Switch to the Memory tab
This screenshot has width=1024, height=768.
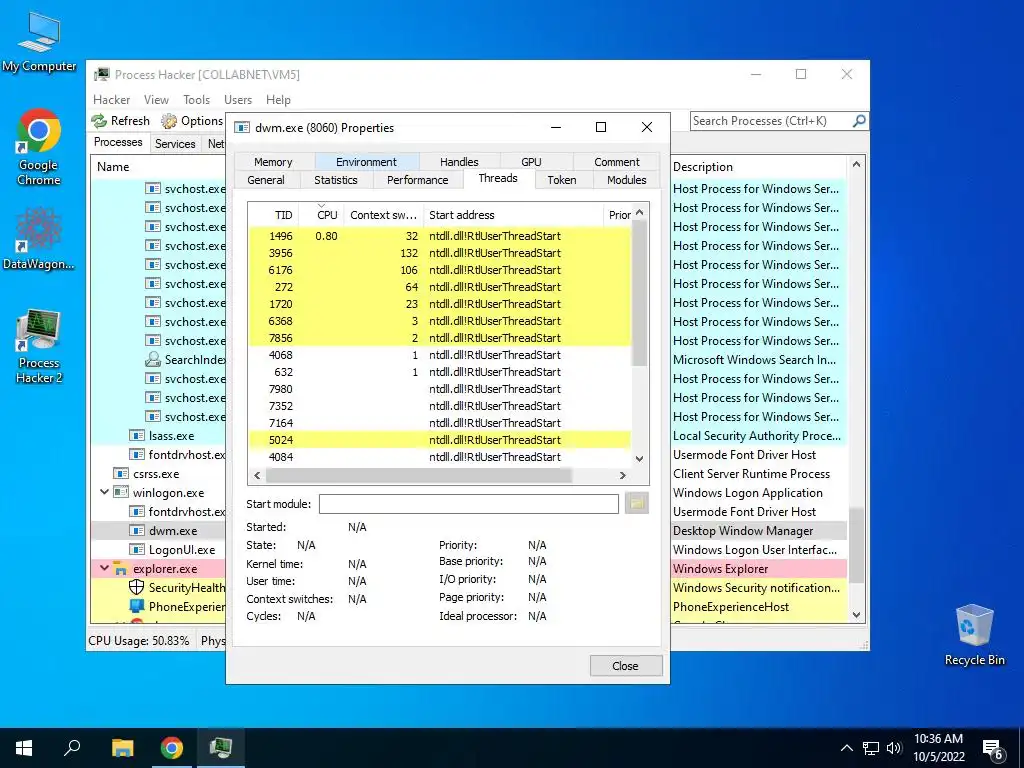click(x=273, y=161)
